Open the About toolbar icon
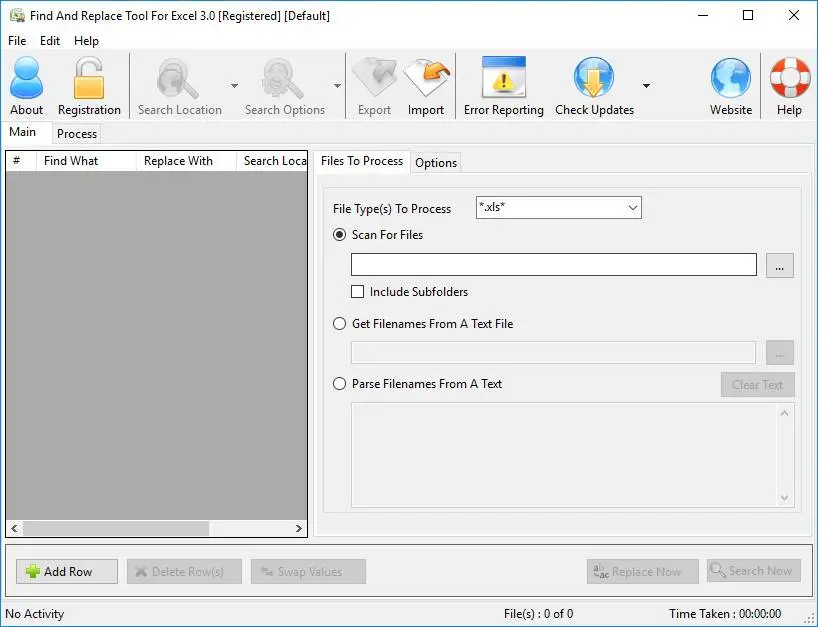Viewport: 818px width, 627px height. click(27, 86)
